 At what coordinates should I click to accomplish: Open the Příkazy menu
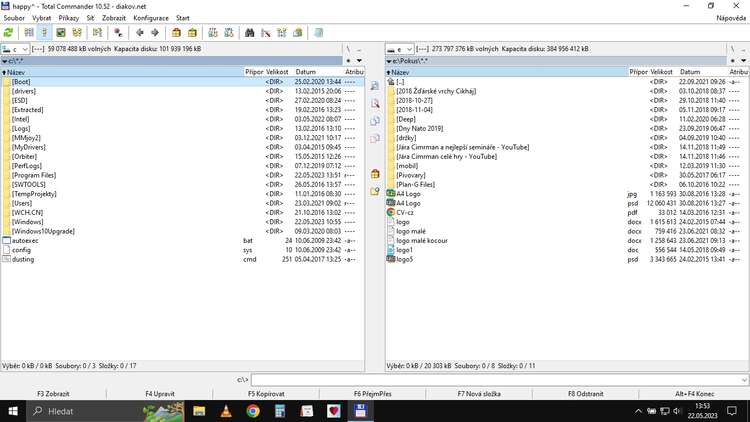coord(68,18)
